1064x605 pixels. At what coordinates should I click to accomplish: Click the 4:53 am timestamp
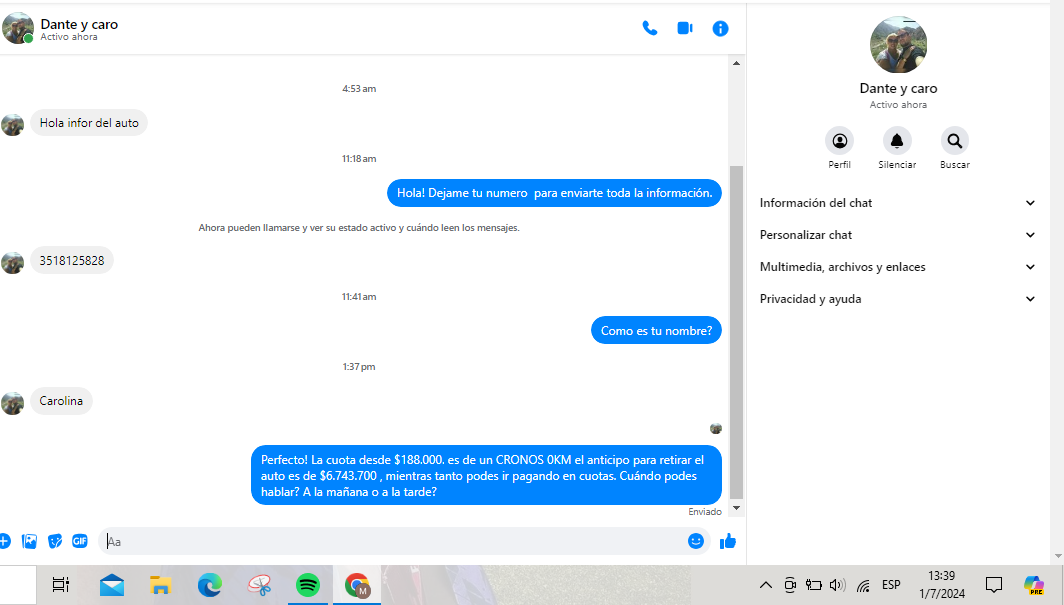click(359, 89)
